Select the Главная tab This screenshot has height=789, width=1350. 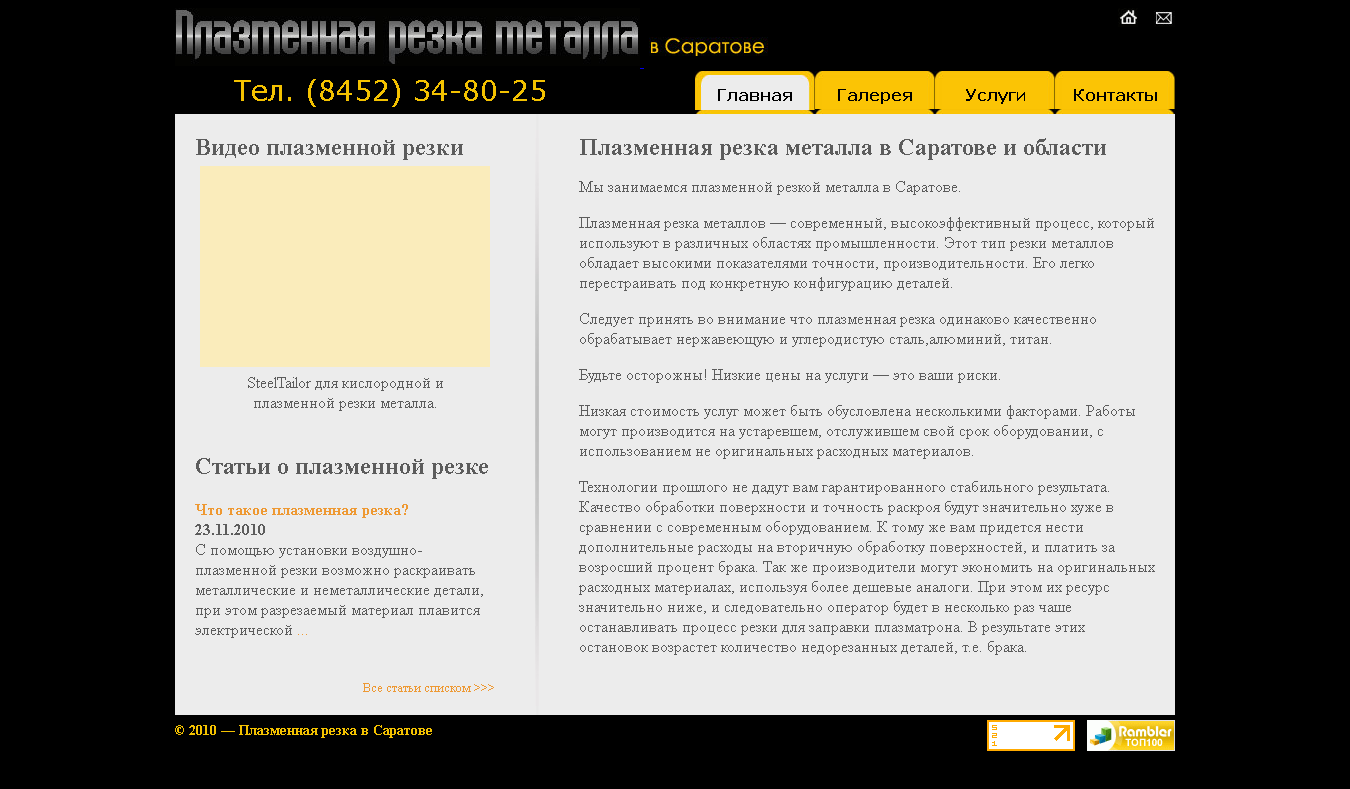pos(756,93)
